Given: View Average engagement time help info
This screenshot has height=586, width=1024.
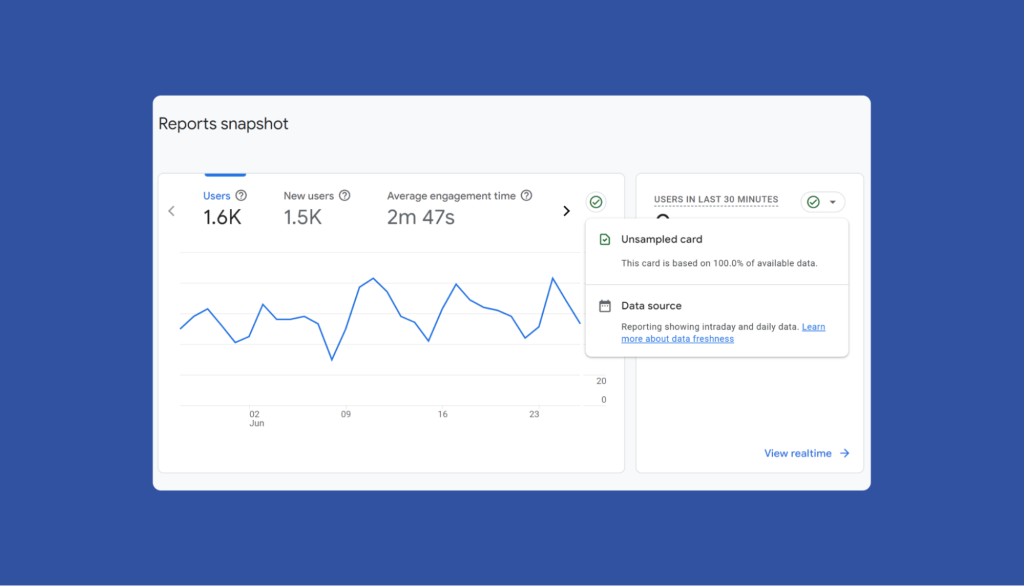Looking at the screenshot, I should (x=525, y=195).
